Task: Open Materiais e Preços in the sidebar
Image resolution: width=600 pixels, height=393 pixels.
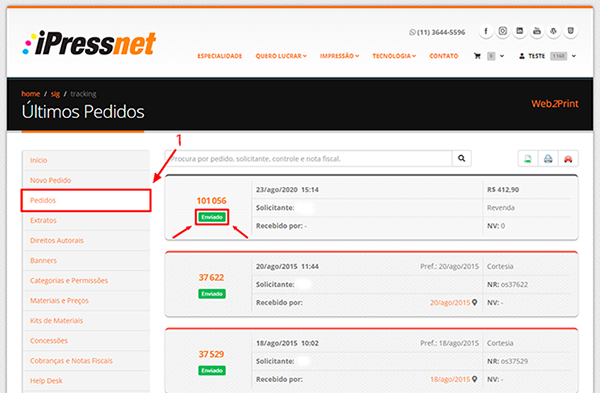Action: 86,300
